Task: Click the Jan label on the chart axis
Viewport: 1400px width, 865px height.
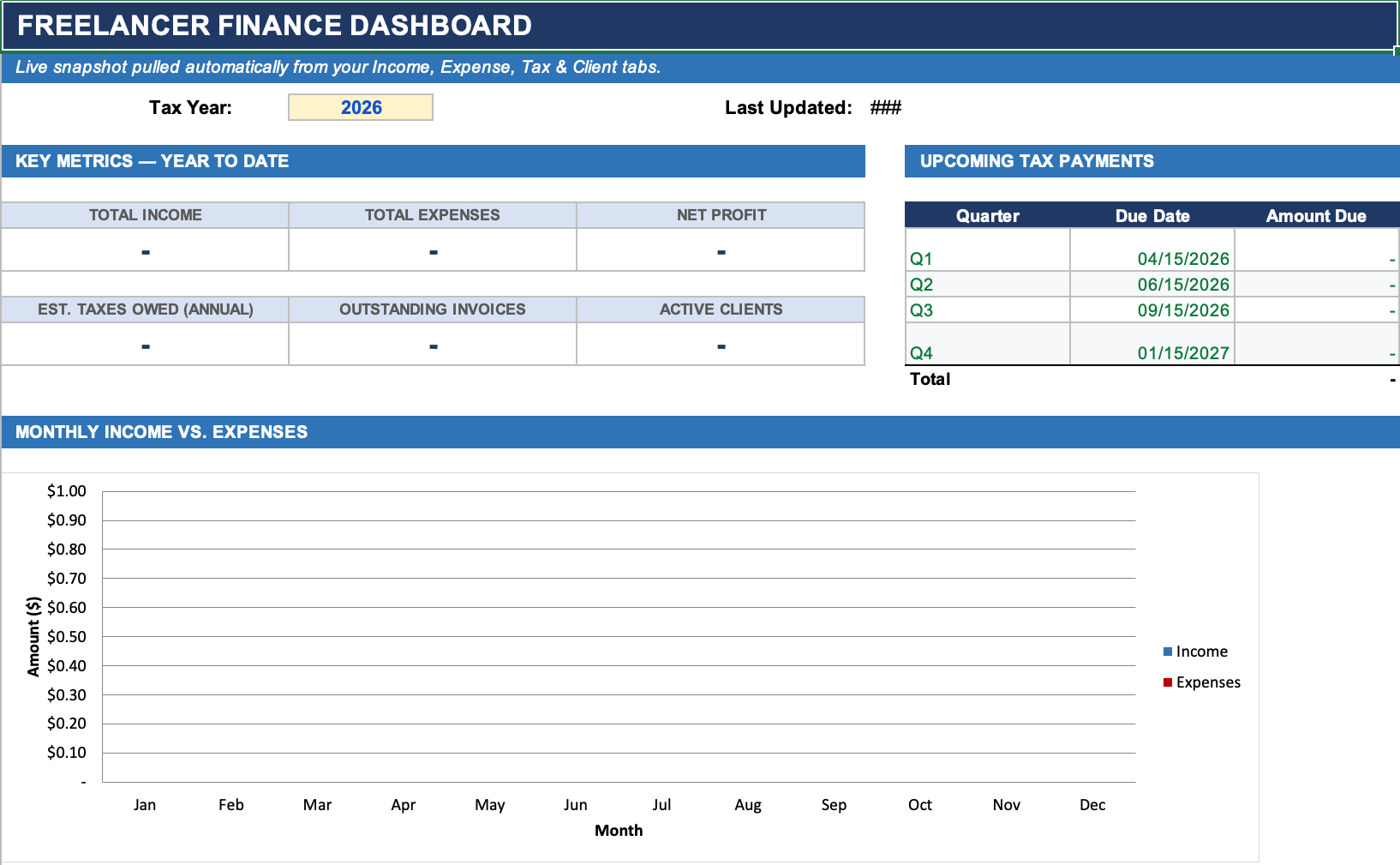Action: coord(145,804)
